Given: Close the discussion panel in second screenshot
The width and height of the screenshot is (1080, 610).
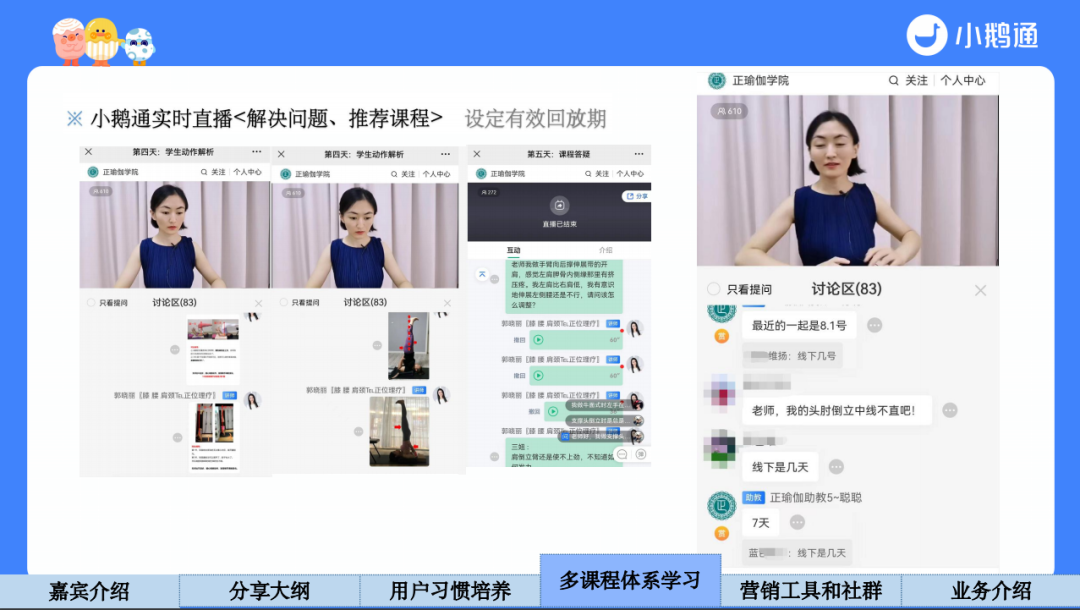Looking at the screenshot, I should (x=447, y=303).
